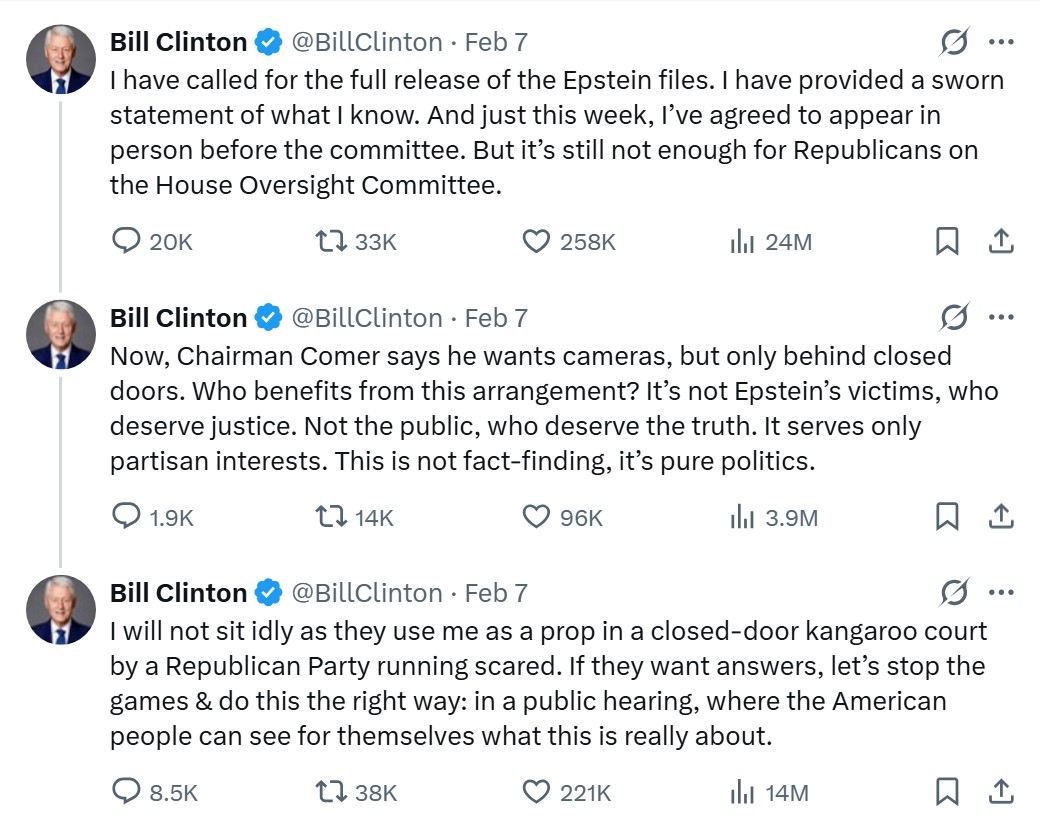The width and height of the screenshot is (1040, 823).
Task: Expand options for kangaroo court tweet
Action: coord(1001,593)
